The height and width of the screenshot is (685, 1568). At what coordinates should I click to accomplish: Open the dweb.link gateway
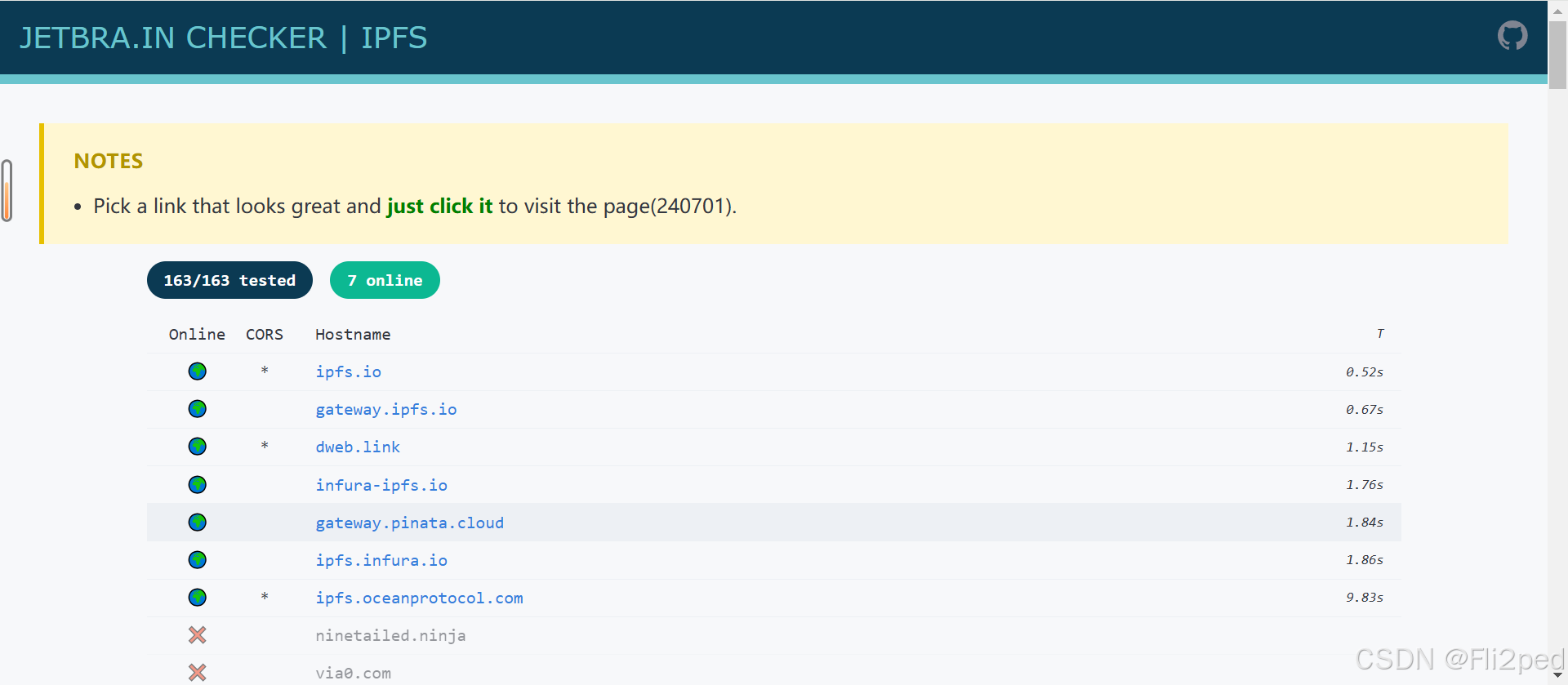[358, 447]
